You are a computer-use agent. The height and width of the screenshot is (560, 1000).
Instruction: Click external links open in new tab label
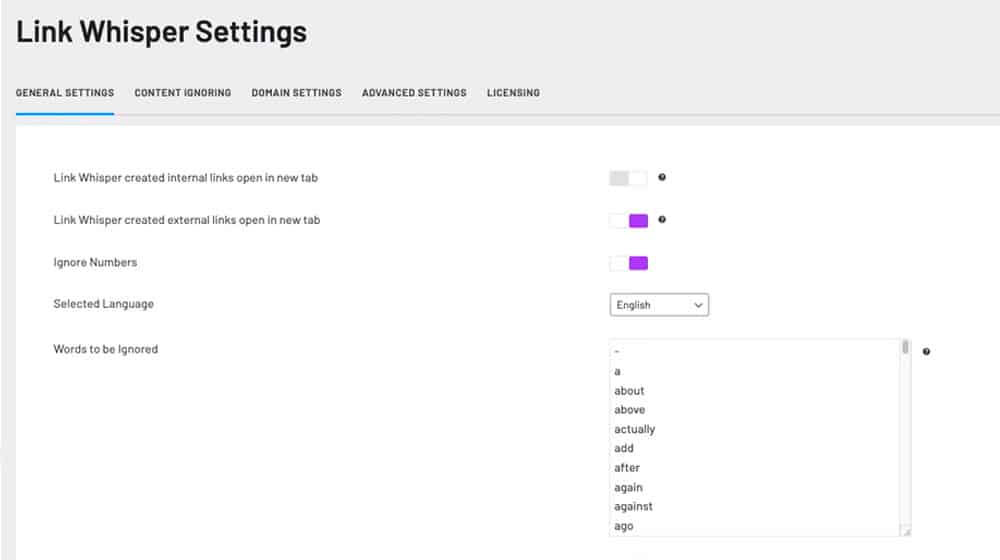click(187, 220)
